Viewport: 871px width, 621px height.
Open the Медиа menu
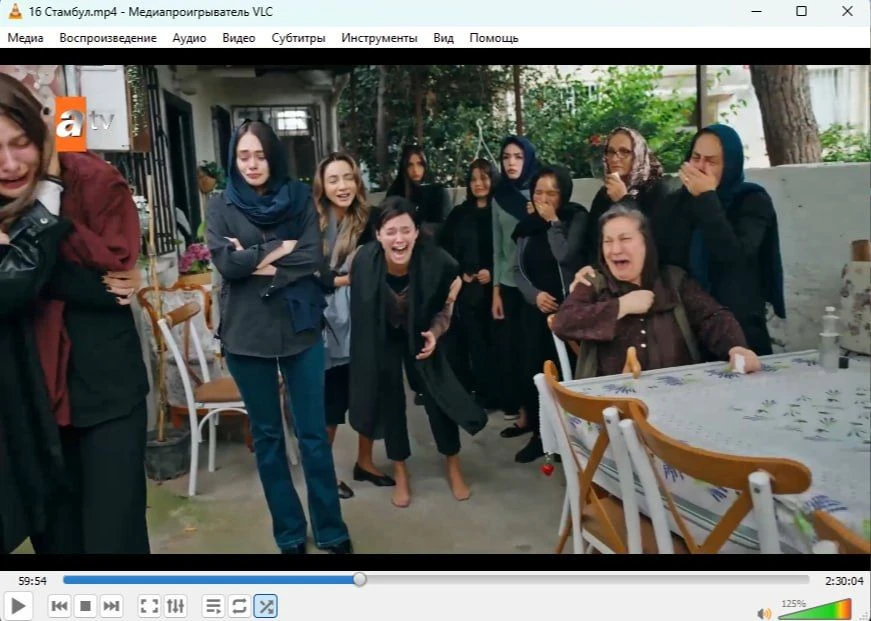pos(26,38)
